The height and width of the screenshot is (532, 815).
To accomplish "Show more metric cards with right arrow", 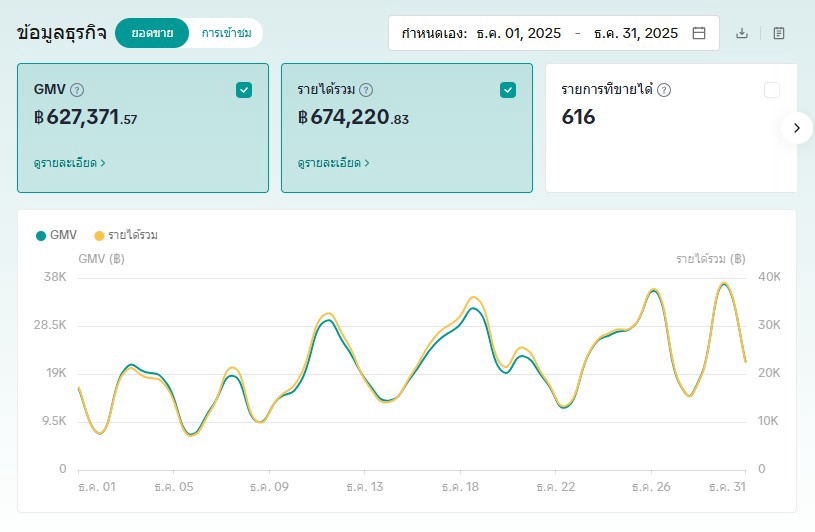I will point(796,128).
